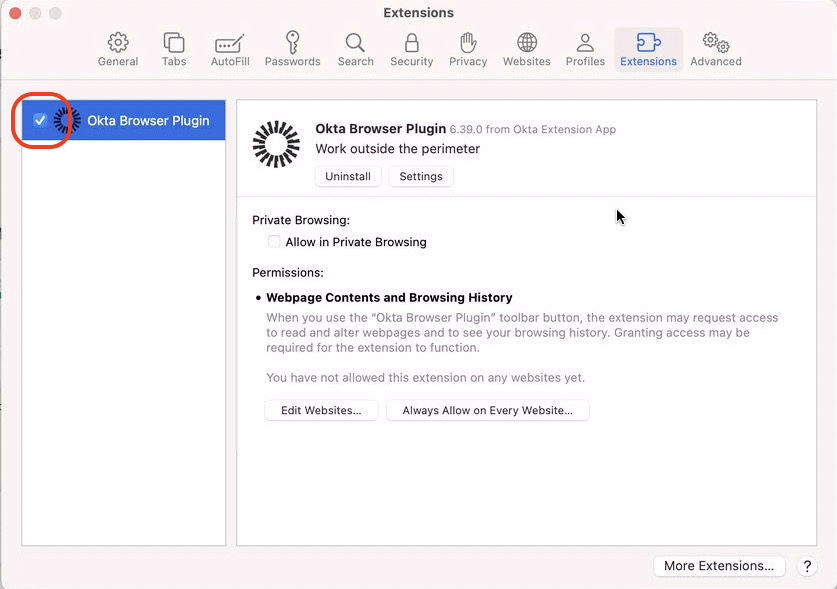The width and height of the screenshot is (837, 589).
Task: Open Security preferences with lock icon
Action: click(412, 50)
